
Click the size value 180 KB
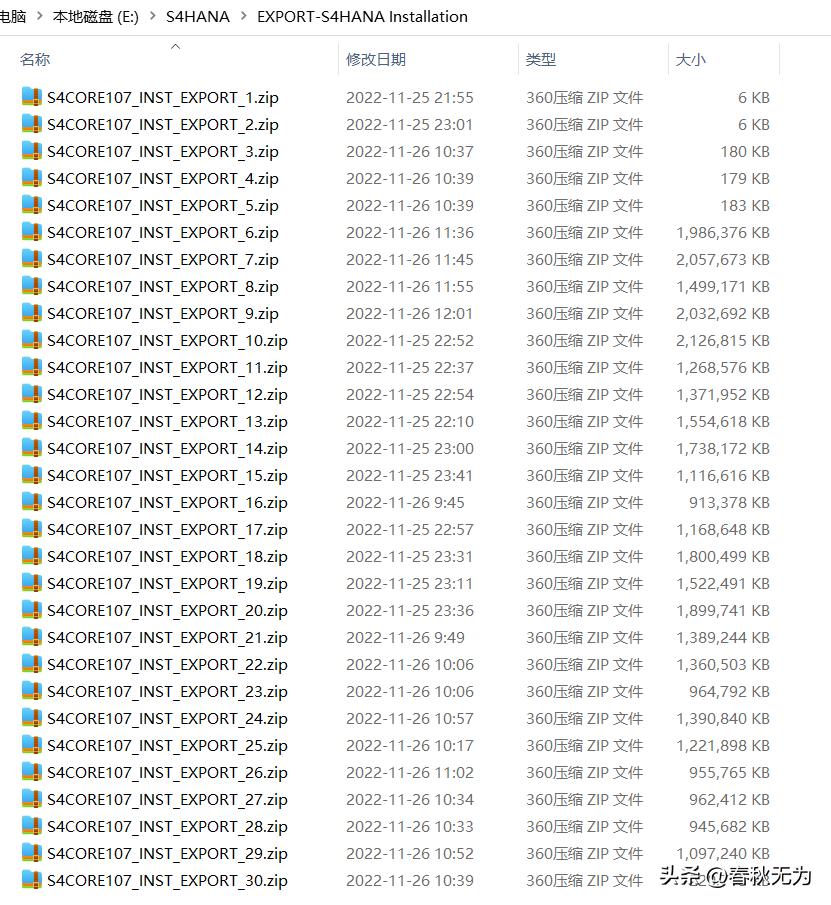(x=745, y=152)
